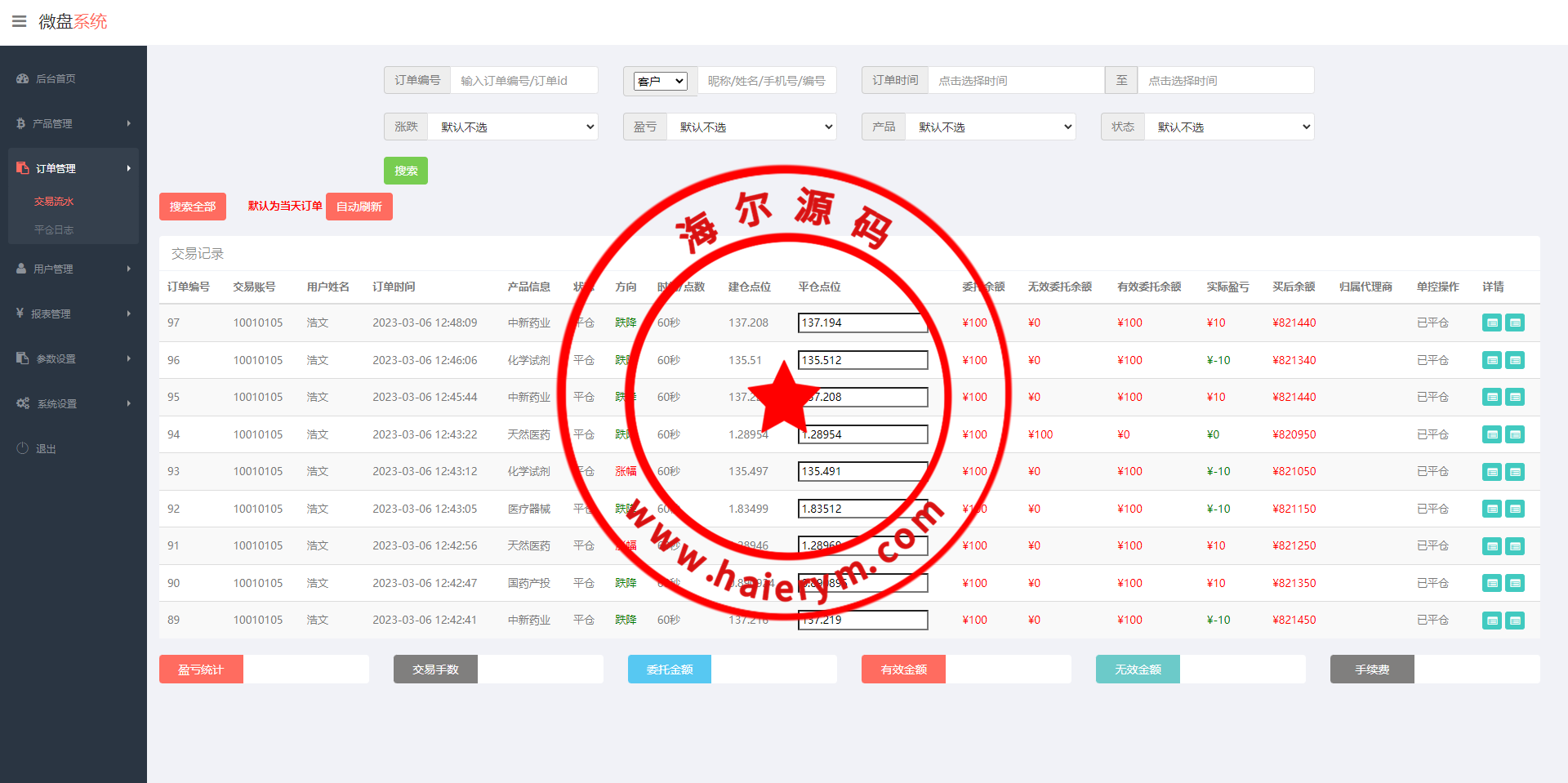Click the 用户管理 user icon
Viewport: 1568px width, 783px height.
(x=21, y=269)
